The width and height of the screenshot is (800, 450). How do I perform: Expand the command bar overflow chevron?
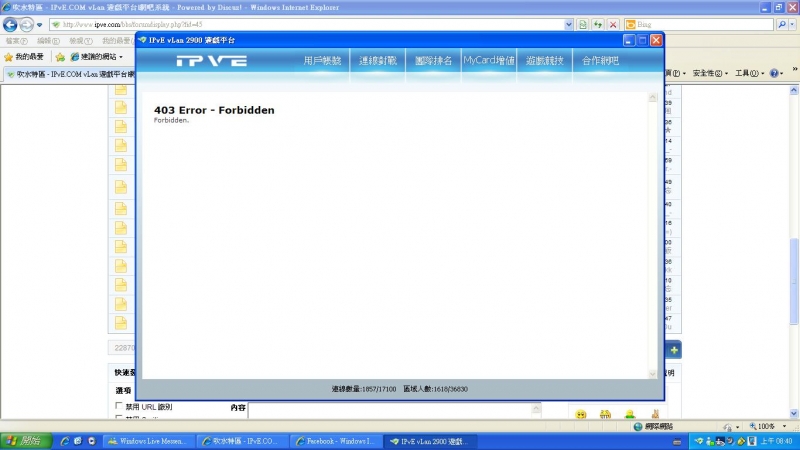[x=795, y=68]
